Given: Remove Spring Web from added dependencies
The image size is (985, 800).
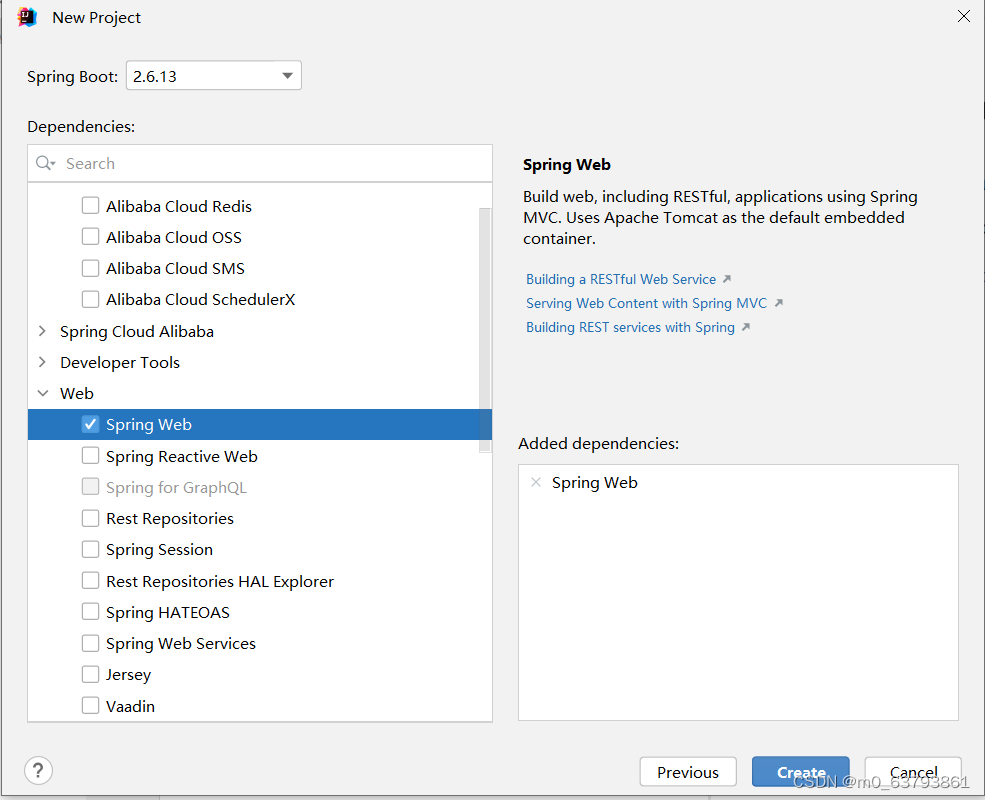Looking at the screenshot, I should click(536, 482).
